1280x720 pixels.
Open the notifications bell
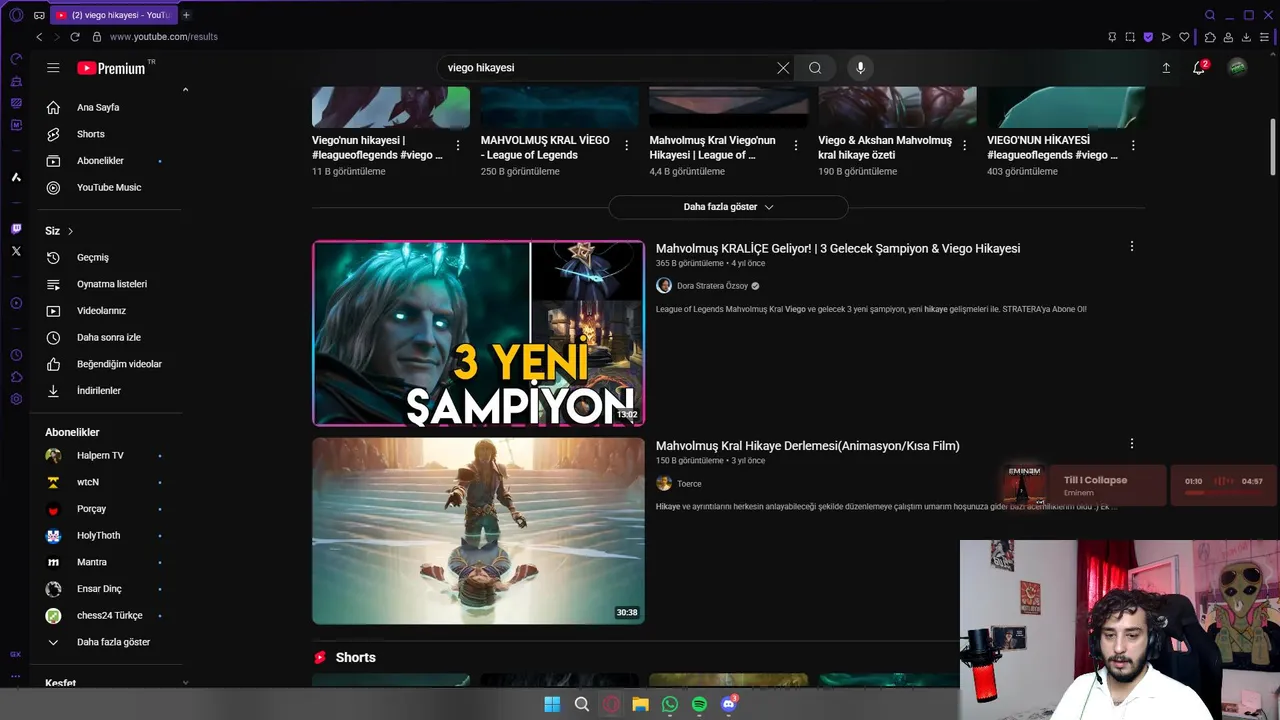click(1199, 68)
